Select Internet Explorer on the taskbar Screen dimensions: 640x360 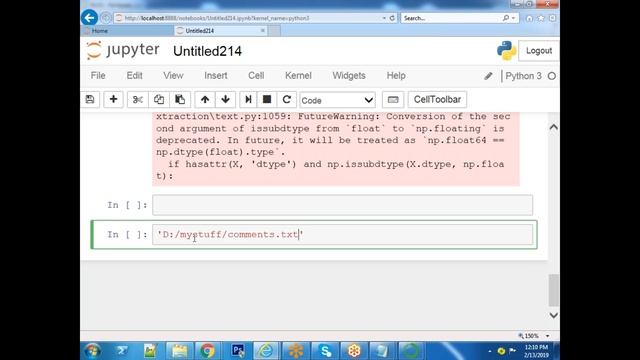(267, 351)
